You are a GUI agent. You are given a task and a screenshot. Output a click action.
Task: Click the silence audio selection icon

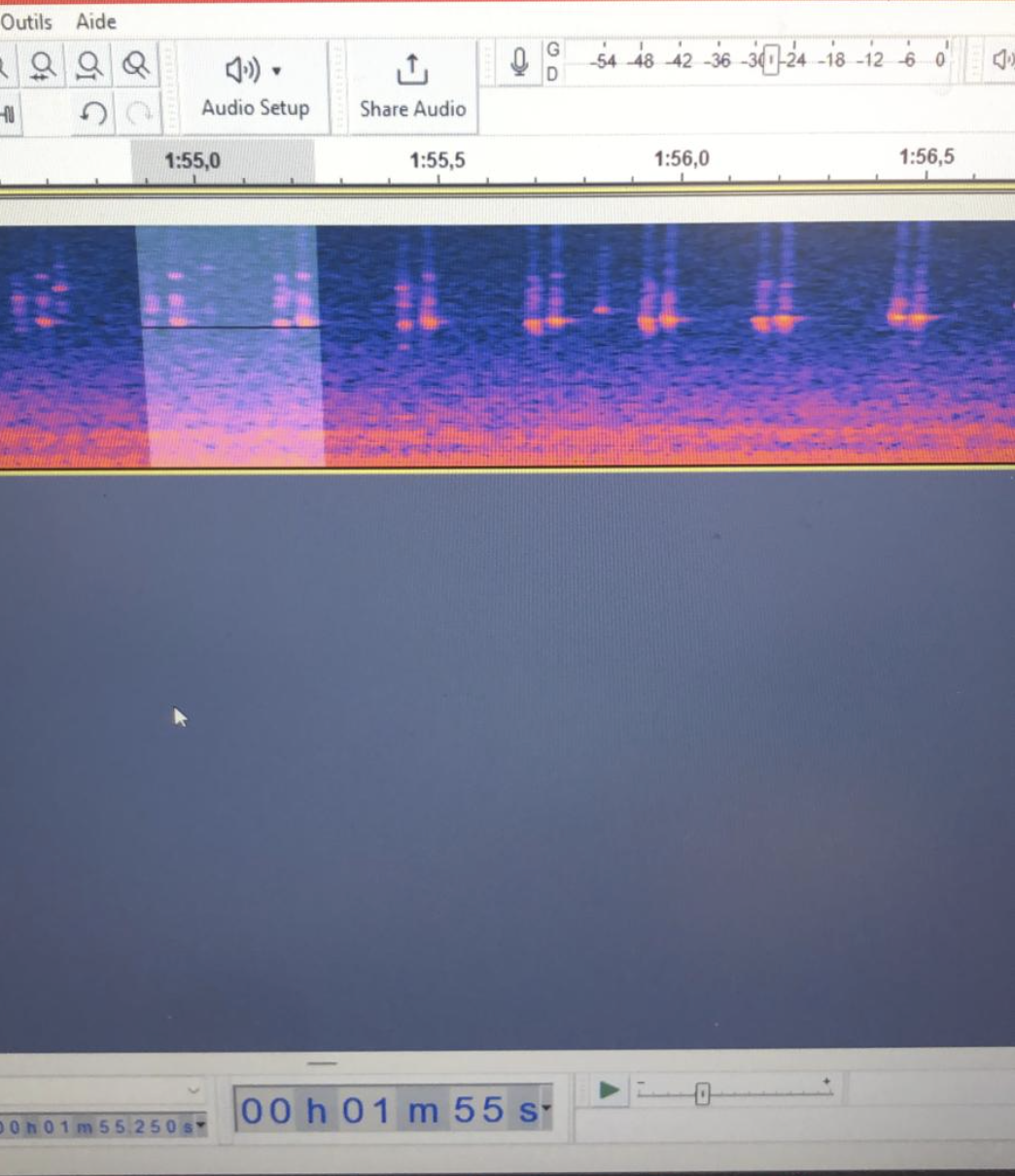coord(9,114)
